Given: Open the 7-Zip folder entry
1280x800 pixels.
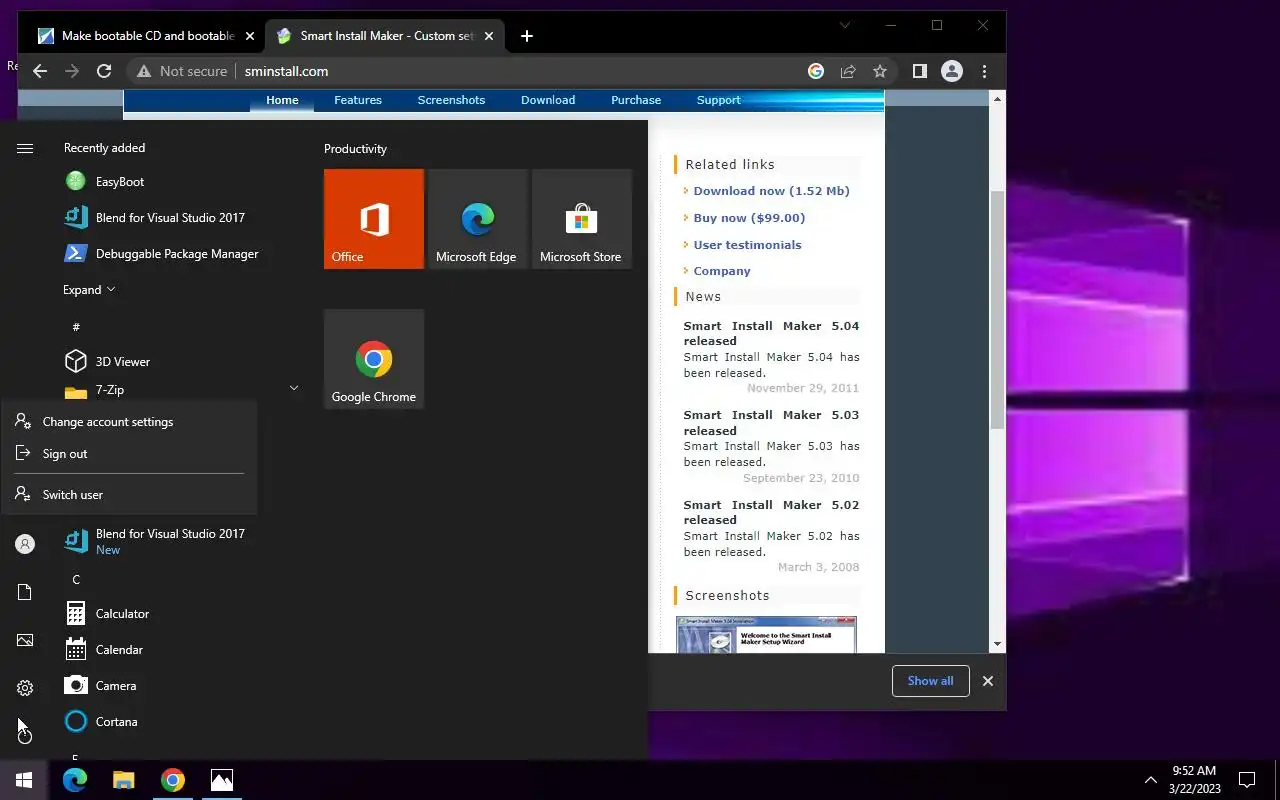Looking at the screenshot, I should tap(110, 390).
